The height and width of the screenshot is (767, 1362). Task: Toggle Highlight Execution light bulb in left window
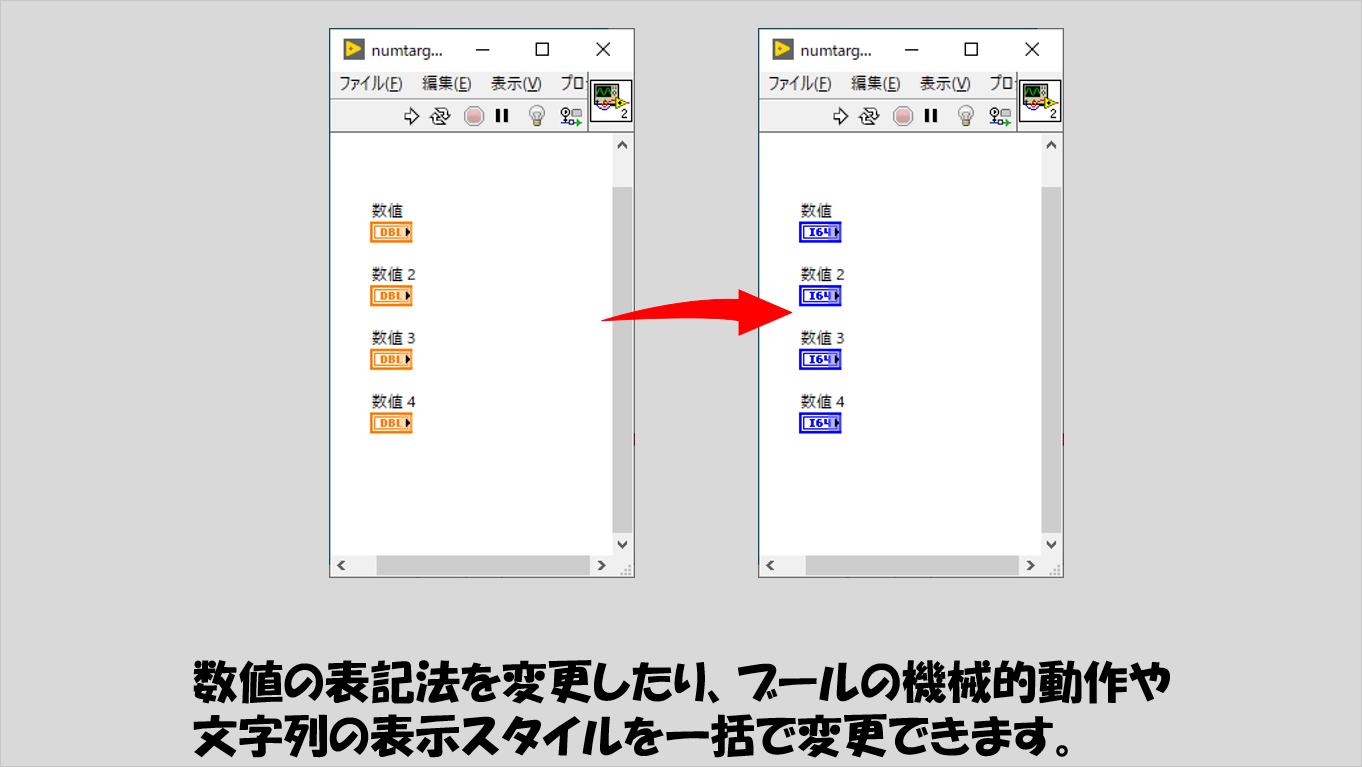pyautogui.click(x=537, y=116)
